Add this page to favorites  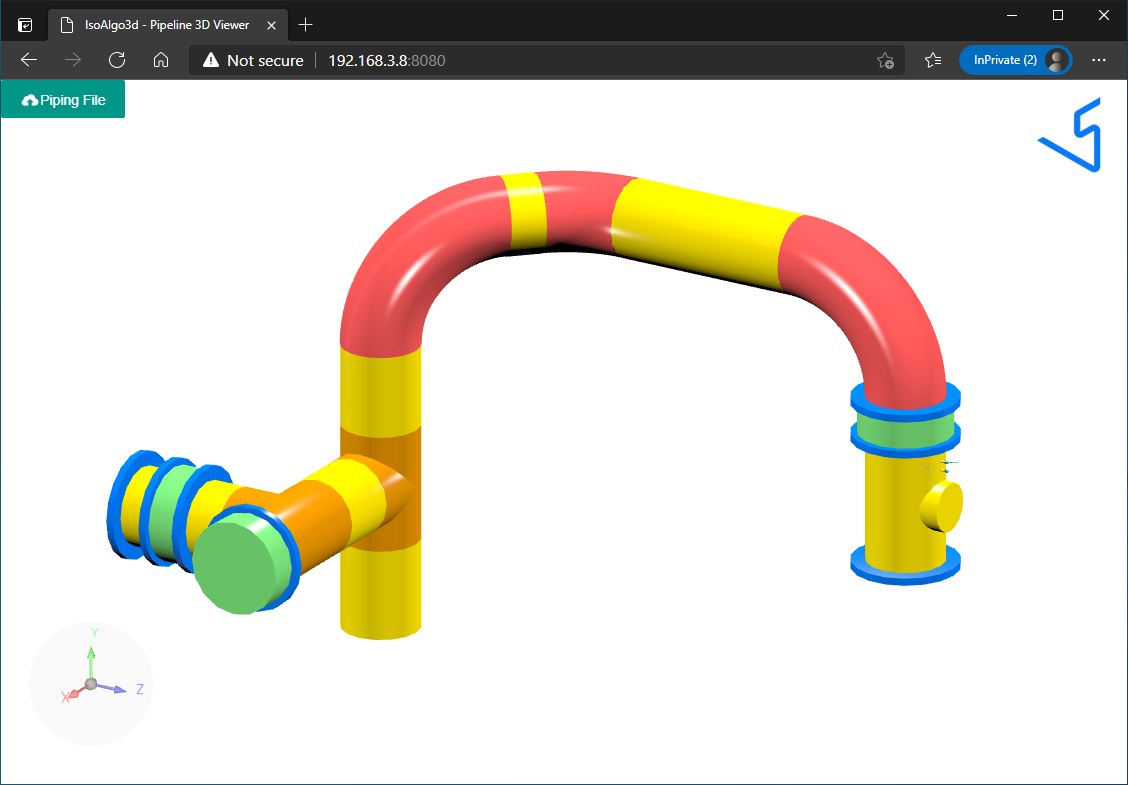click(x=886, y=60)
